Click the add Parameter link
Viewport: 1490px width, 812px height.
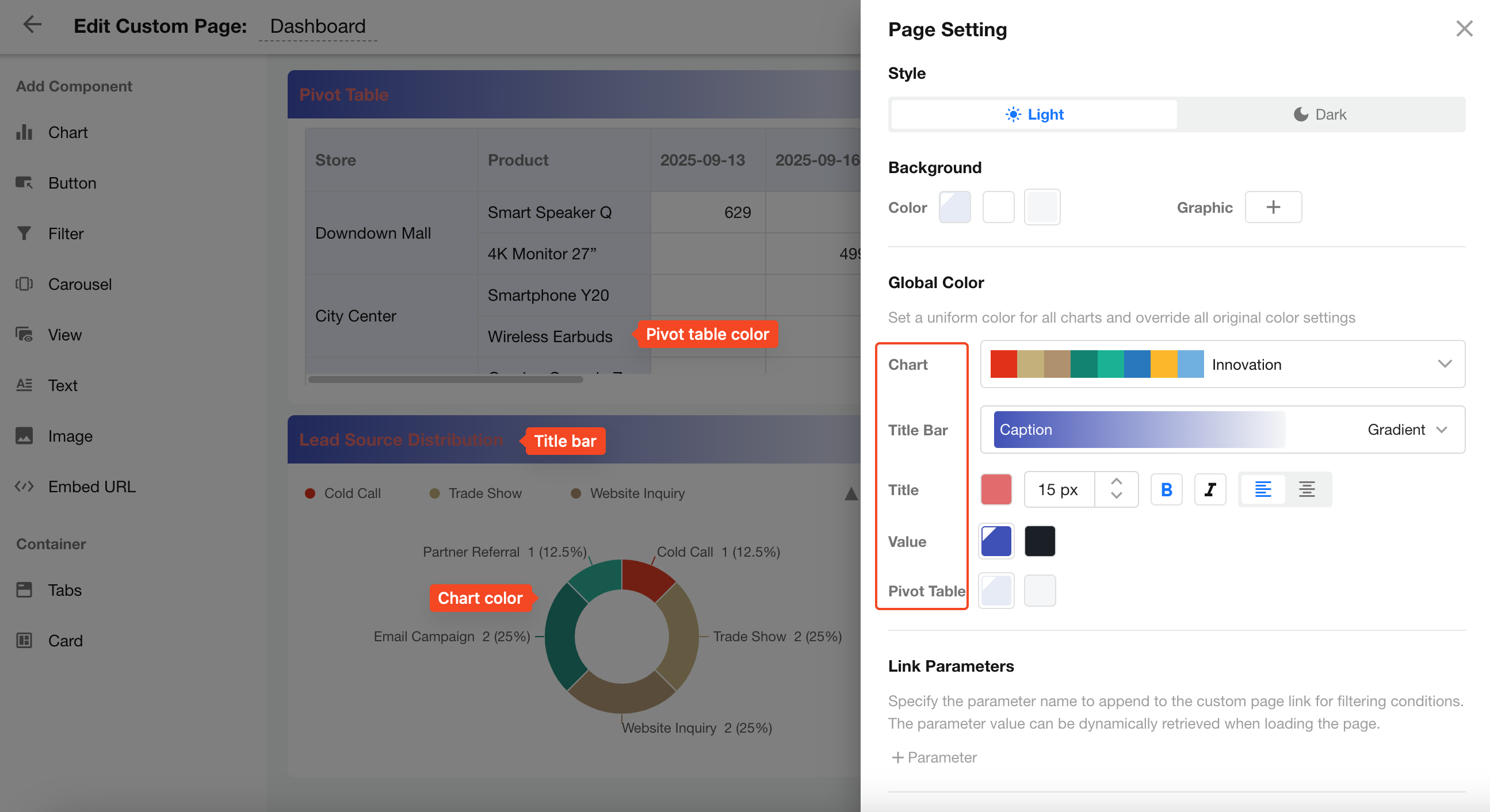point(934,757)
